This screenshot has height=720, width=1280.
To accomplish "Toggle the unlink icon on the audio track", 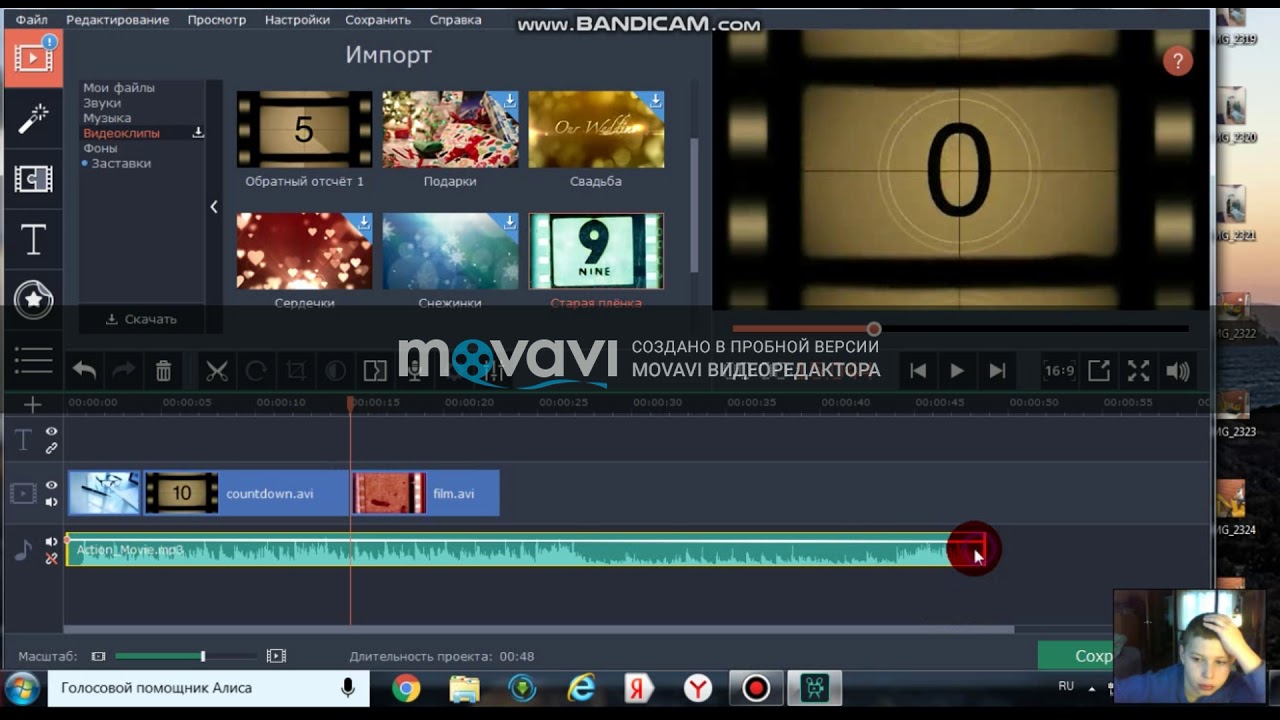I will click(x=51, y=559).
